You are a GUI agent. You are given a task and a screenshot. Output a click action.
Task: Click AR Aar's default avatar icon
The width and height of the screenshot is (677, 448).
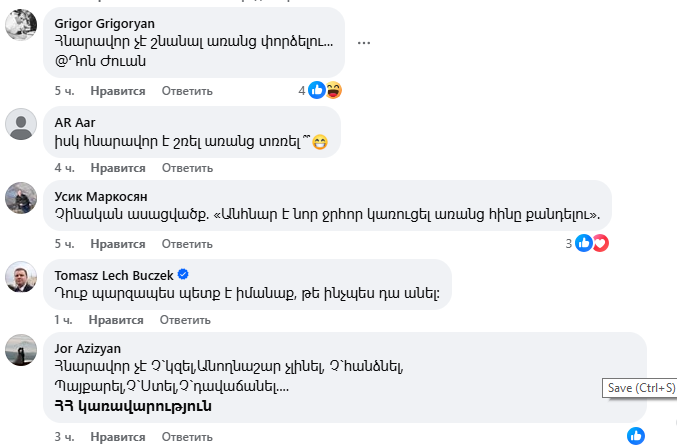point(22,124)
